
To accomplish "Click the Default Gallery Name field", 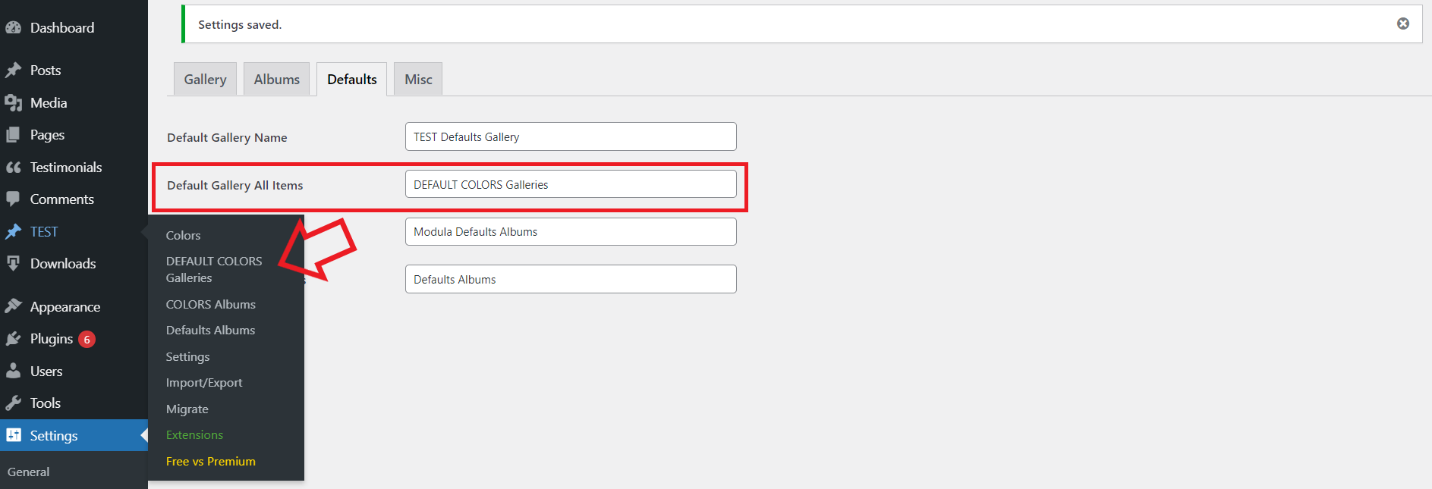I will click(x=571, y=137).
